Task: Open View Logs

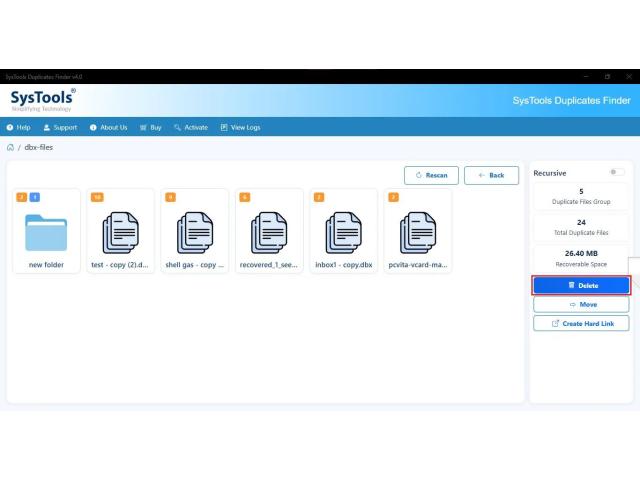Action: (240, 127)
